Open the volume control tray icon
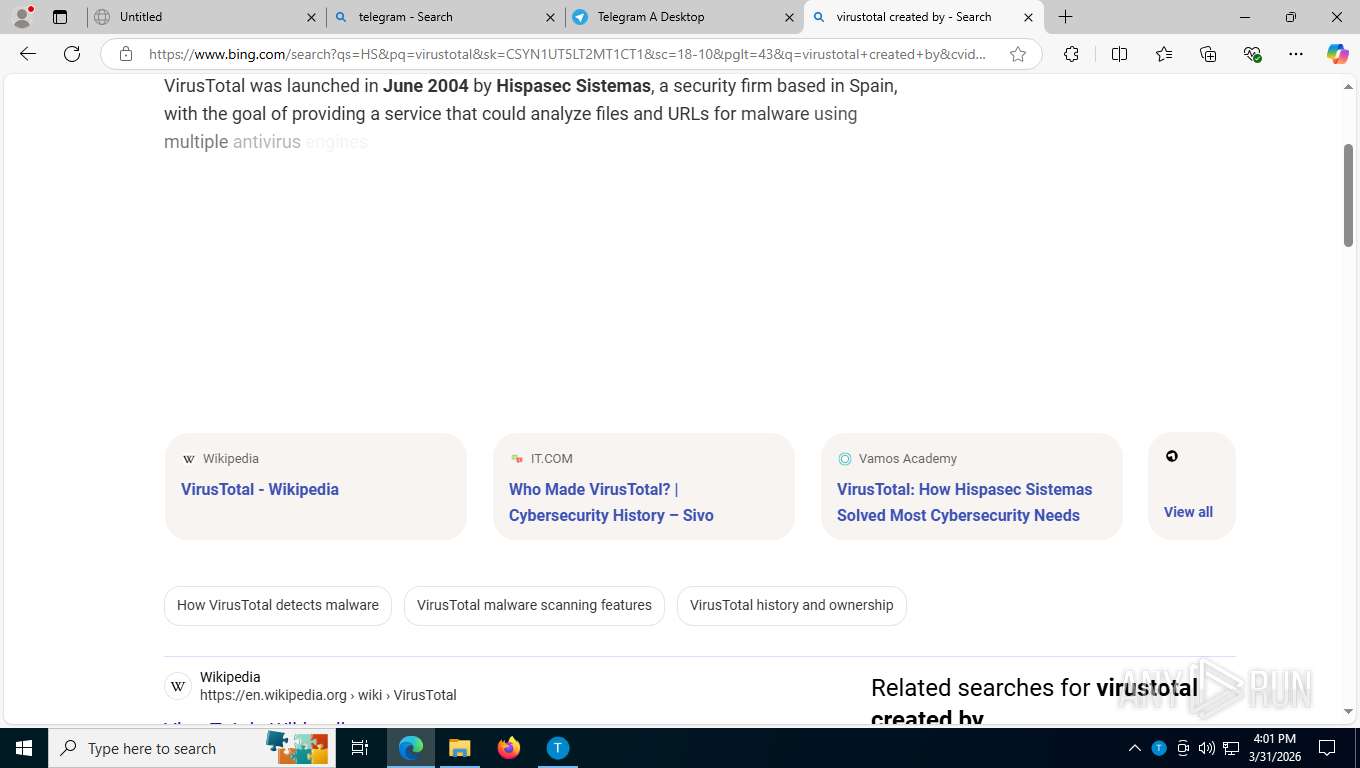The width and height of the screenshot is (1360, 768). (1207, 748)
